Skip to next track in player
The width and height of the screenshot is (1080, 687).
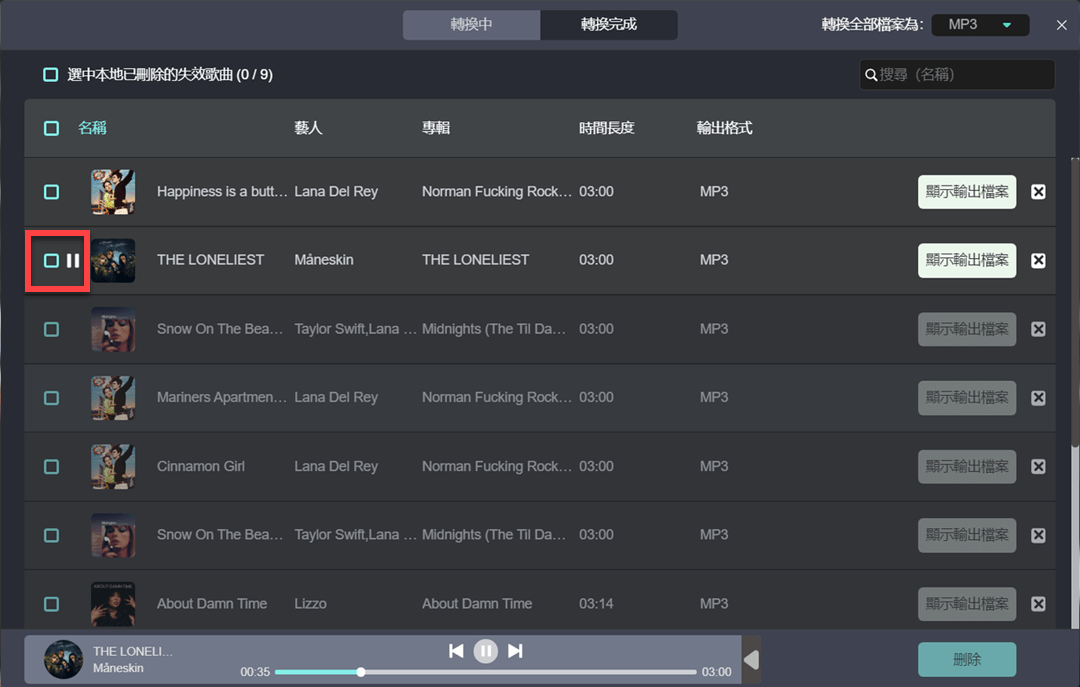click(x=515, y=651)
